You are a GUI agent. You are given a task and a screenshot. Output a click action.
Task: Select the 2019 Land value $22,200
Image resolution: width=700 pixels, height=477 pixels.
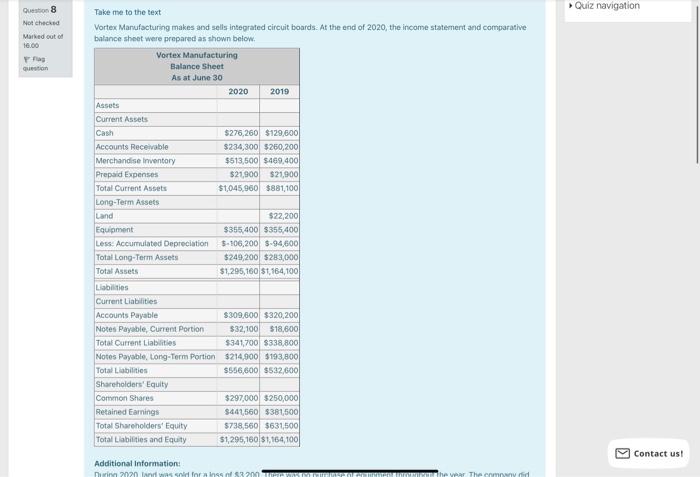pos(283,216)
